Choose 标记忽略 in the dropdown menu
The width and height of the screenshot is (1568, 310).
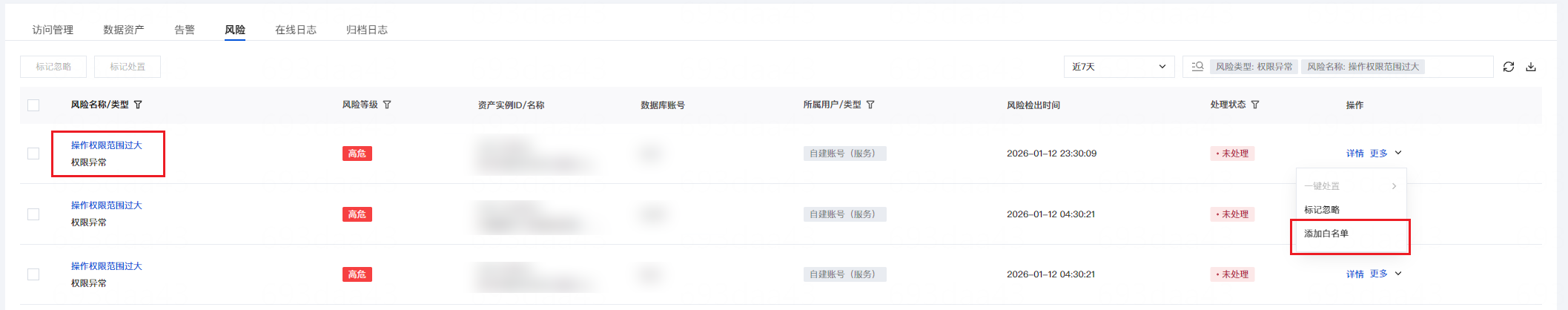[x=1322, y=210]
